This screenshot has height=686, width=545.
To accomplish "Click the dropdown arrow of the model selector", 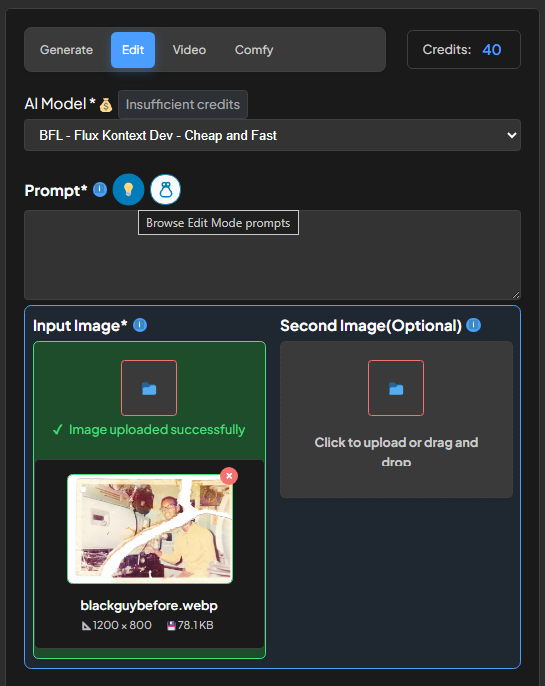I will 511,135.
